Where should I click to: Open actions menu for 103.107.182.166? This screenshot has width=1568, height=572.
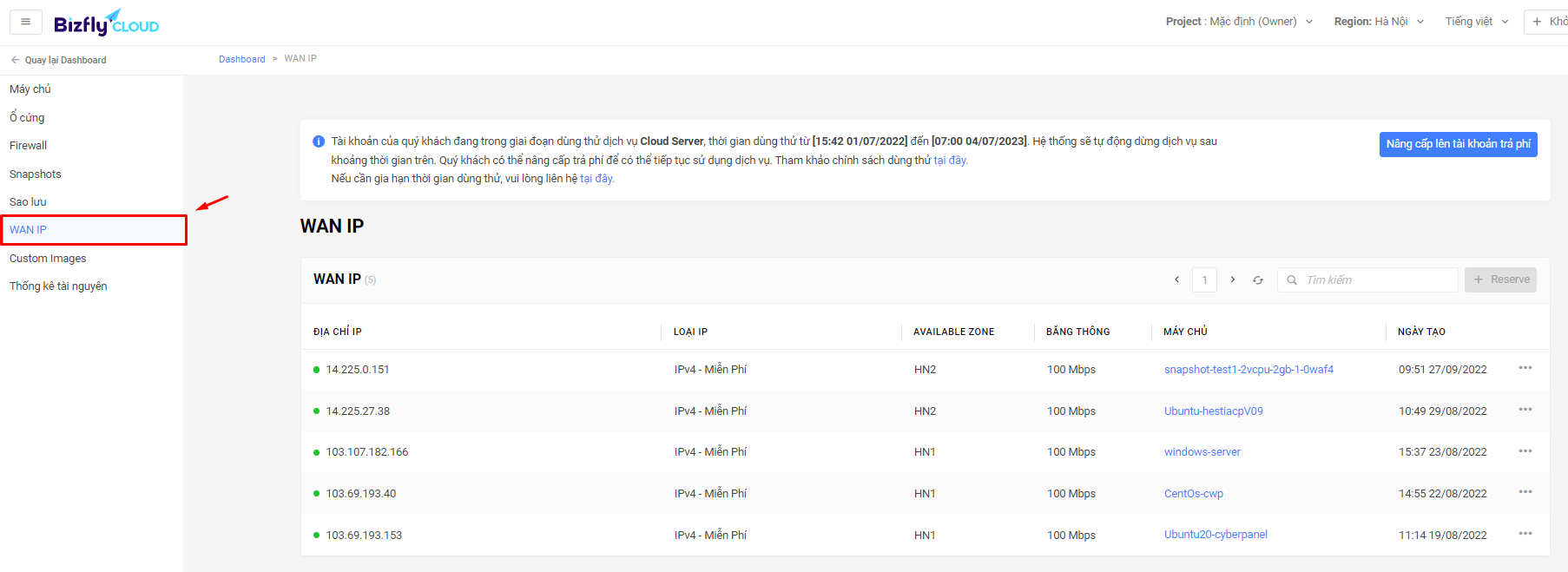point(1525,451)
